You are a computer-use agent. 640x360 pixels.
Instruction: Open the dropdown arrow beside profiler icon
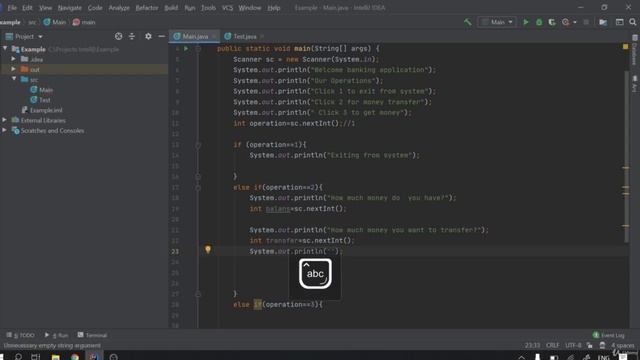(x=575, y=22)
